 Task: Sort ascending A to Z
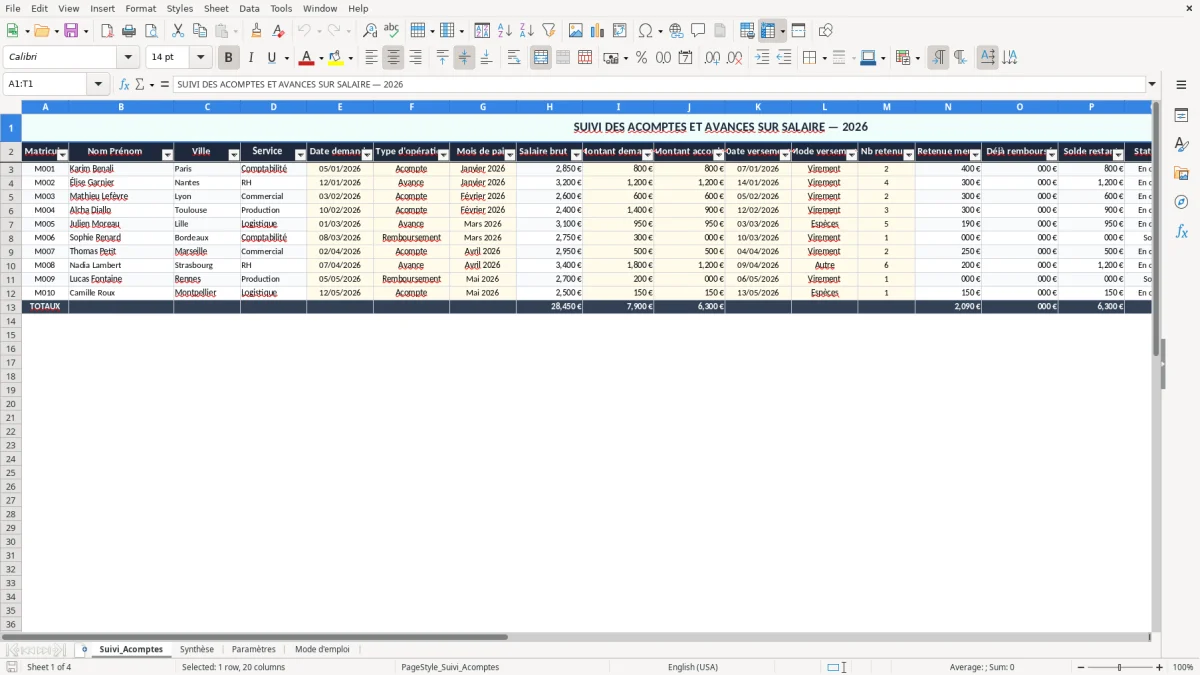(x=505, y=31)
